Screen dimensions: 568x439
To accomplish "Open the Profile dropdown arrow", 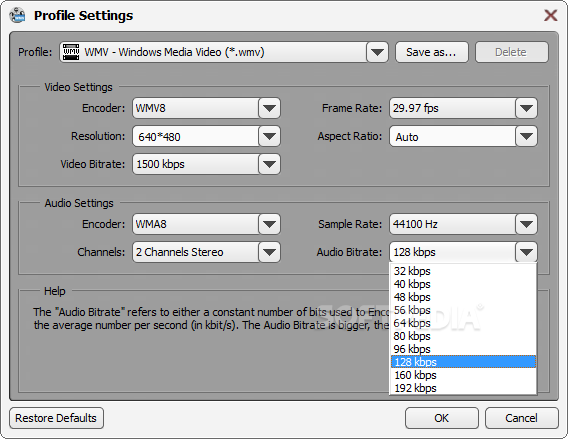I will pos(377,52).
